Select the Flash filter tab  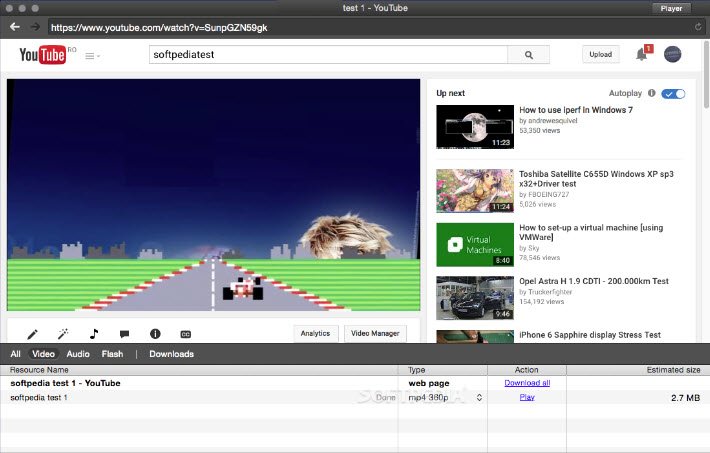112,354
